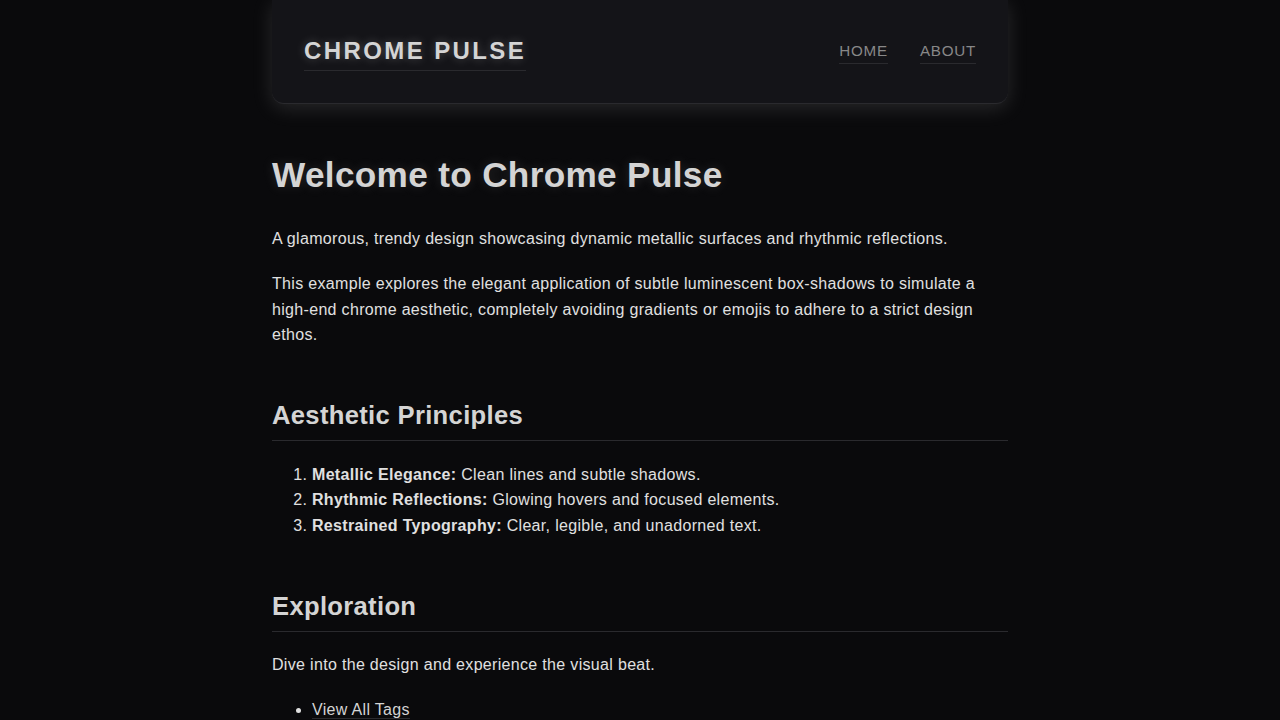Image resolution: width=1280 pixels, height=720 pixels.
Task: Follow the View All Tags link
Action: coord(360,709)
